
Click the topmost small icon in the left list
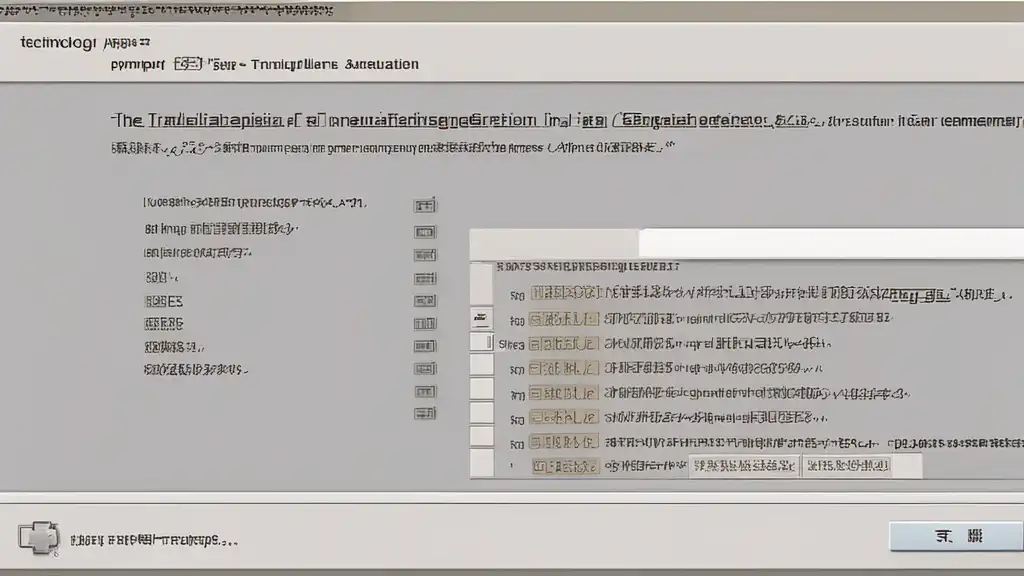pyautogui.click(x=424, y=206)
